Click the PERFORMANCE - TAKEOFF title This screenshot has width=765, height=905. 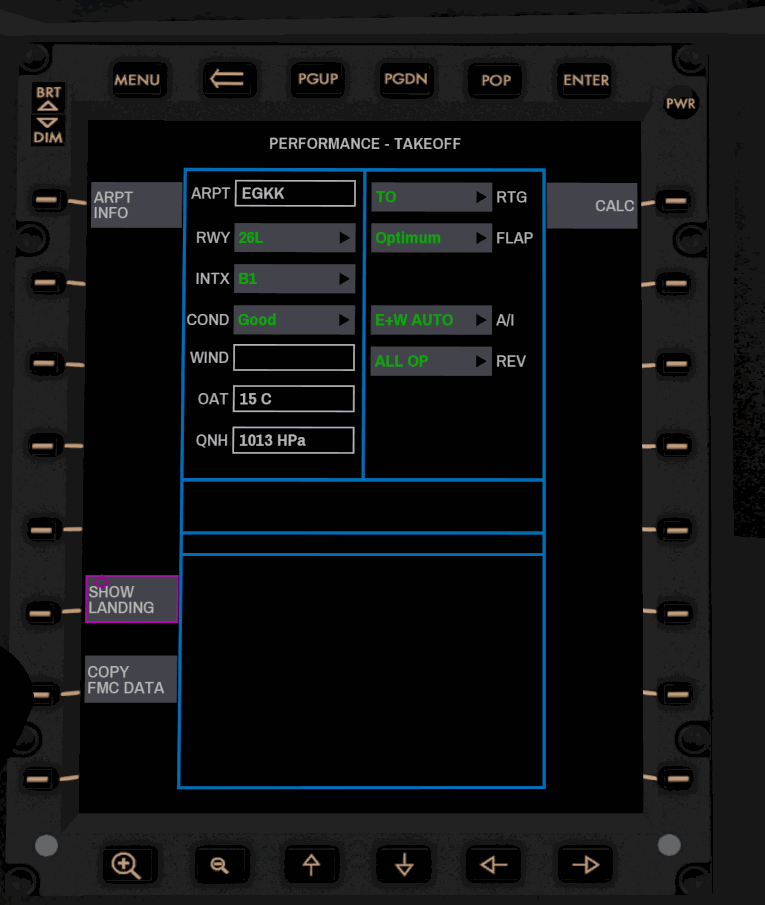[x=365, y=144]
